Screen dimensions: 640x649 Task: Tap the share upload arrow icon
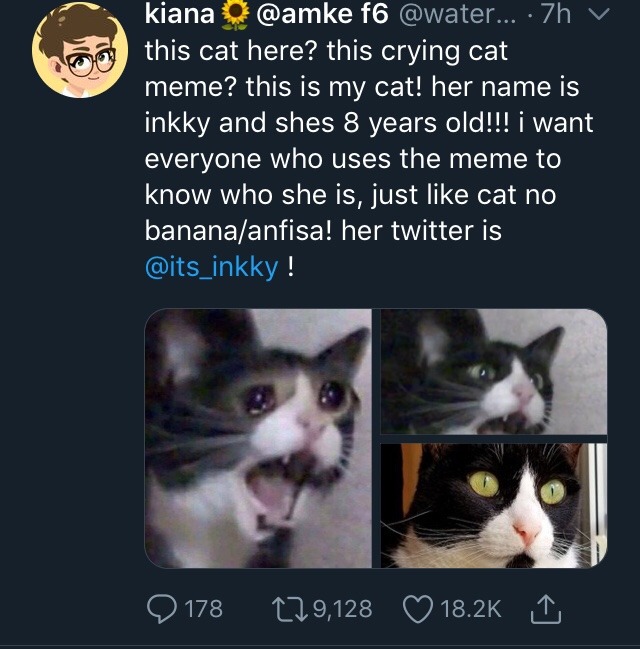click(x=548, y=607)
